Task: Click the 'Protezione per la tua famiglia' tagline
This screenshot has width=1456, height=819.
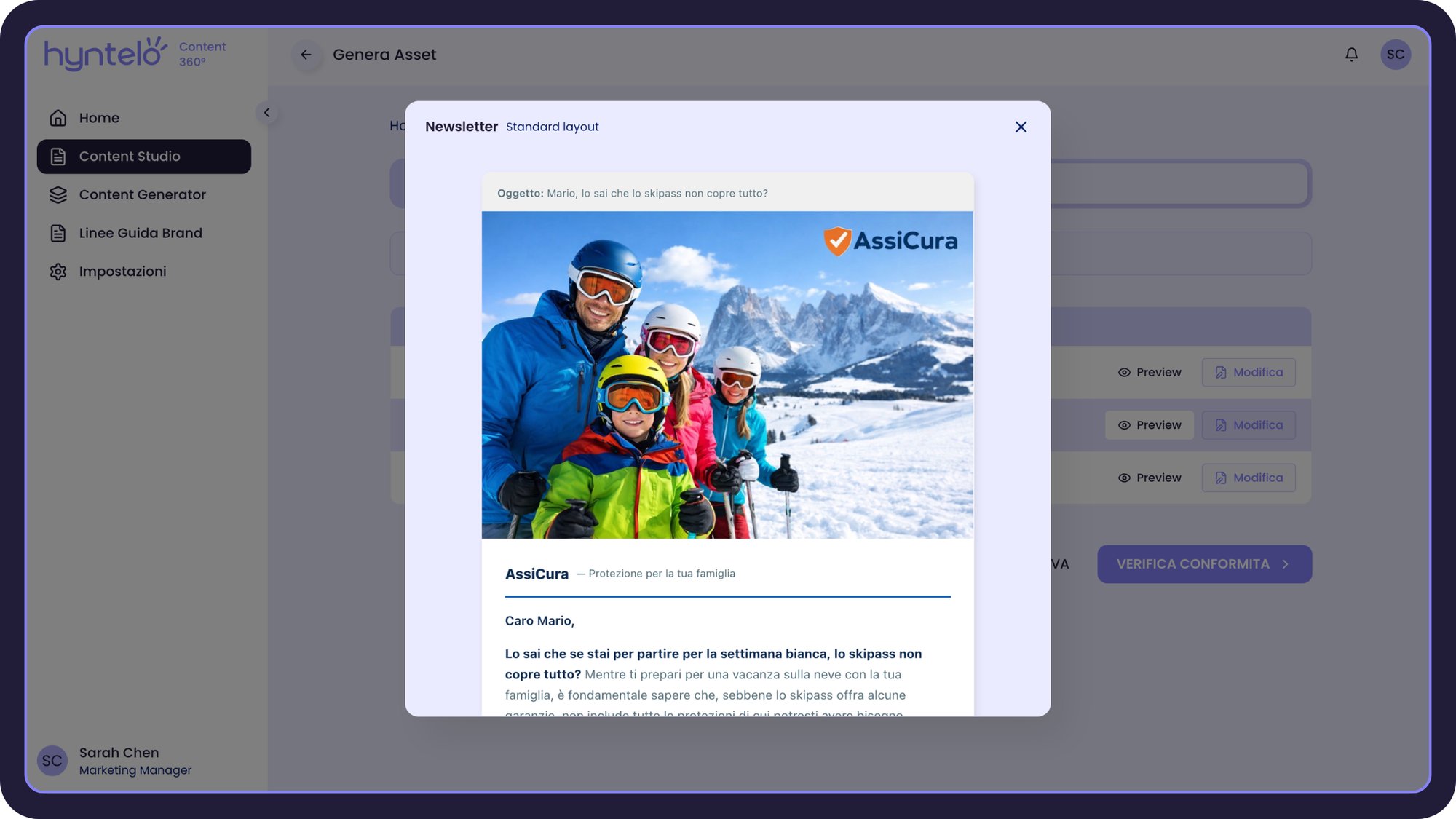Action: tap(662, 574)
